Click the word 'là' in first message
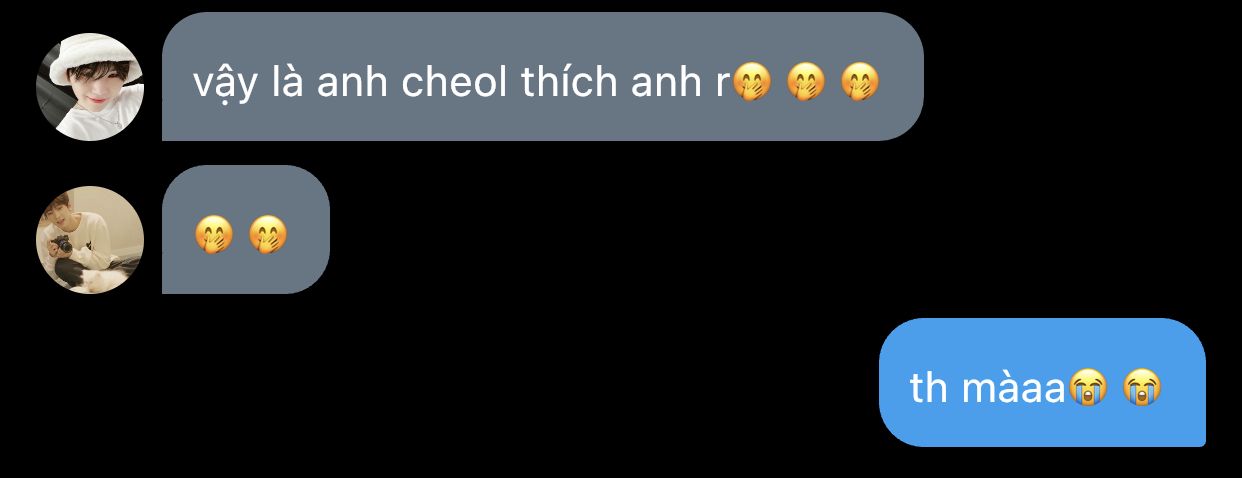Screen dimensions: 1242x478 [288, 82]
